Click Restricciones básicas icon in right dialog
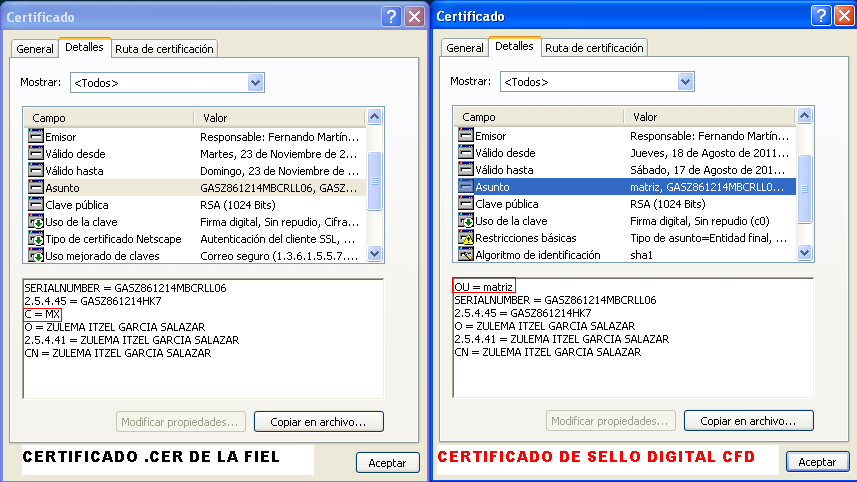 [466, 238]
